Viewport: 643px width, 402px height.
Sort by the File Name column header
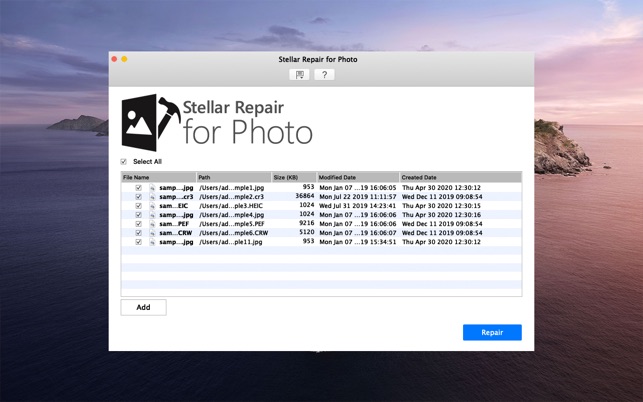159,177
